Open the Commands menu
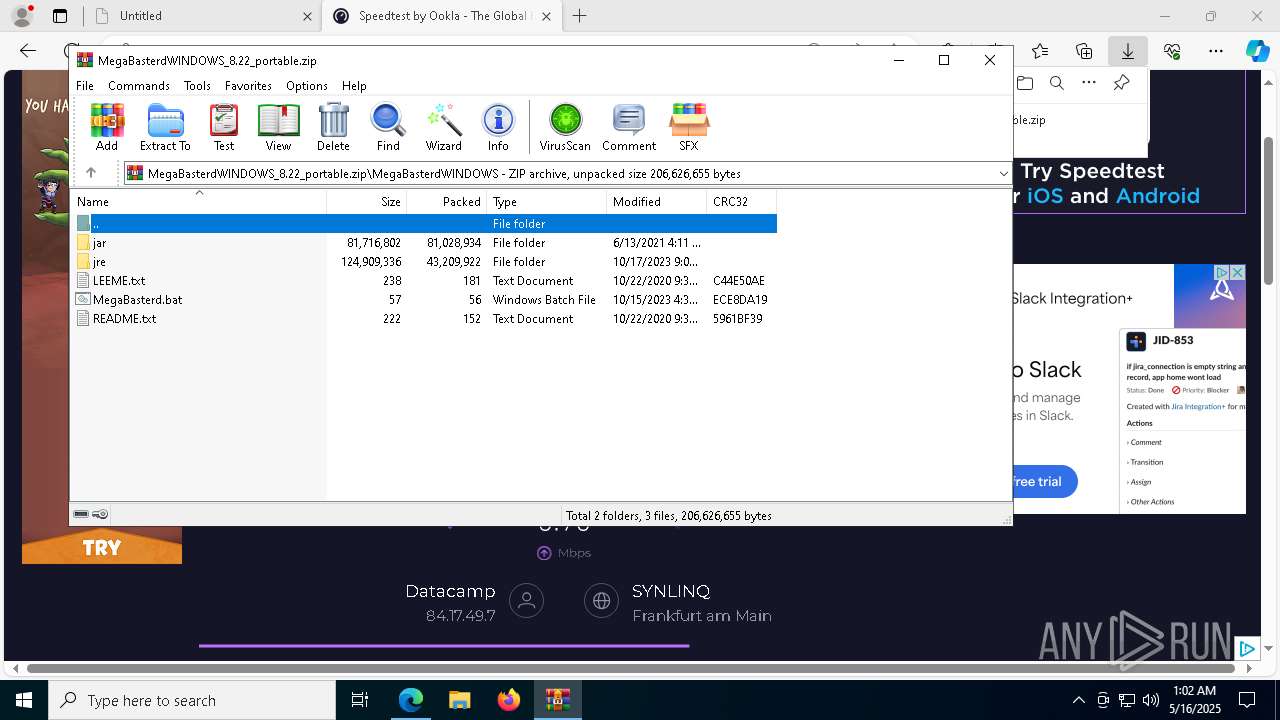Viewport: 1280px width, 720px height. (x=139, y=86)
